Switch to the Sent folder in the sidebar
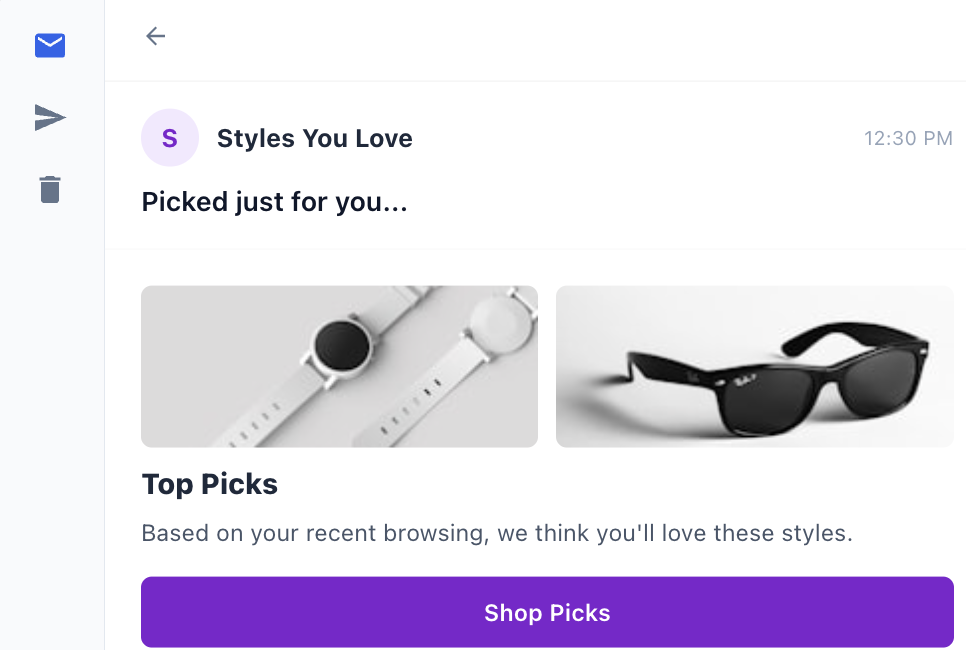 (49, 117)
